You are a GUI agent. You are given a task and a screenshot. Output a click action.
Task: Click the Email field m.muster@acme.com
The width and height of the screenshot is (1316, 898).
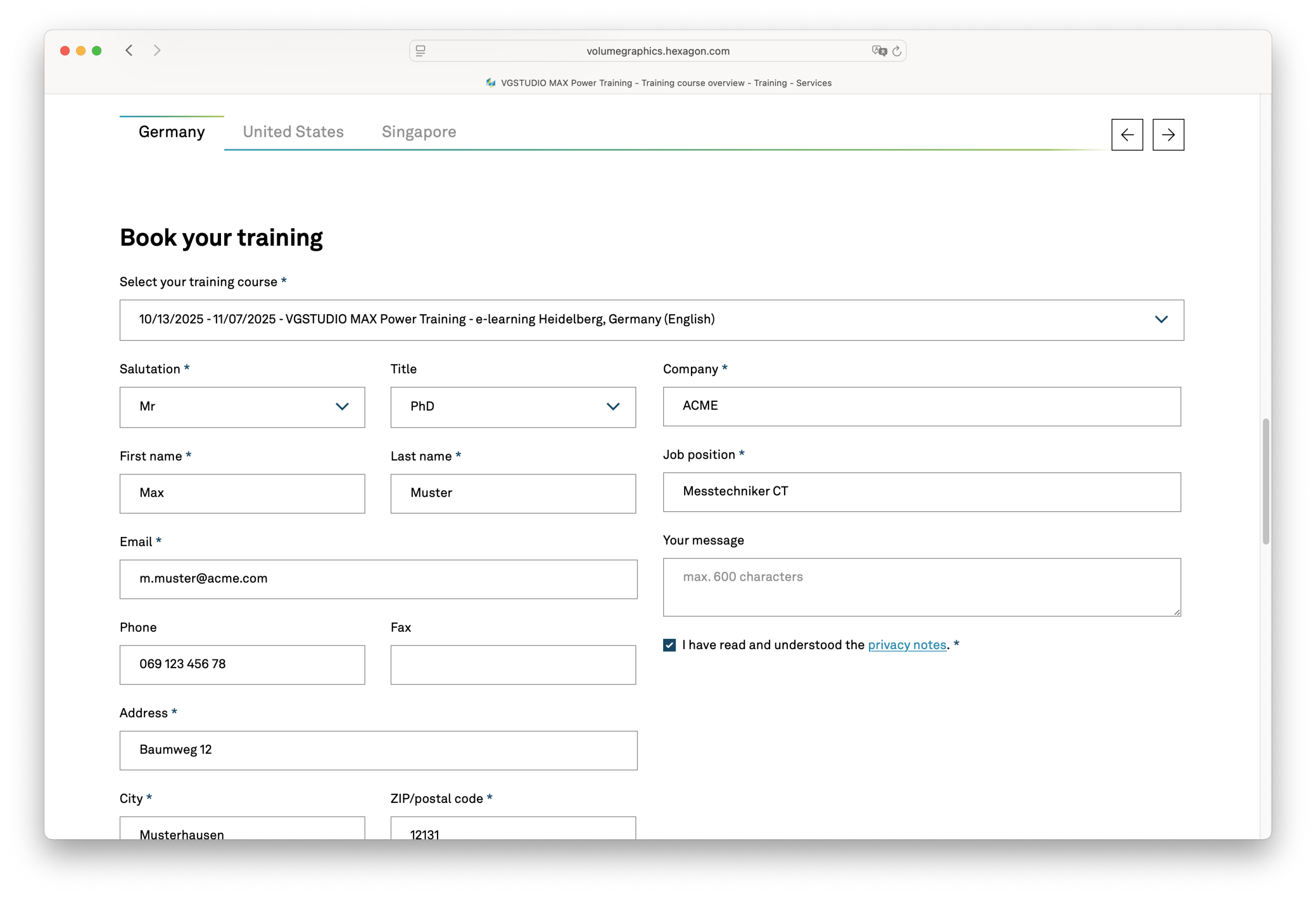point(378,580)
